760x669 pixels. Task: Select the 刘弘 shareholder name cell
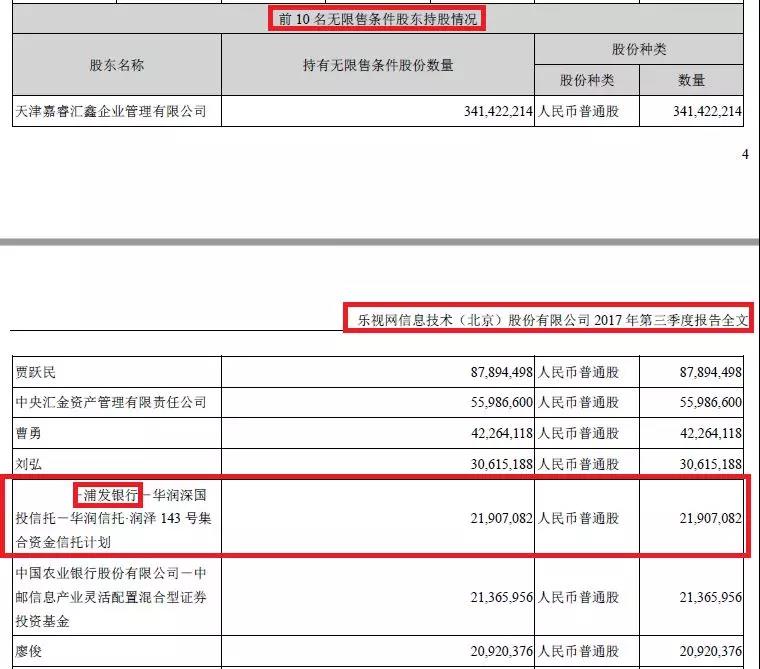click(x=29, y=464)
